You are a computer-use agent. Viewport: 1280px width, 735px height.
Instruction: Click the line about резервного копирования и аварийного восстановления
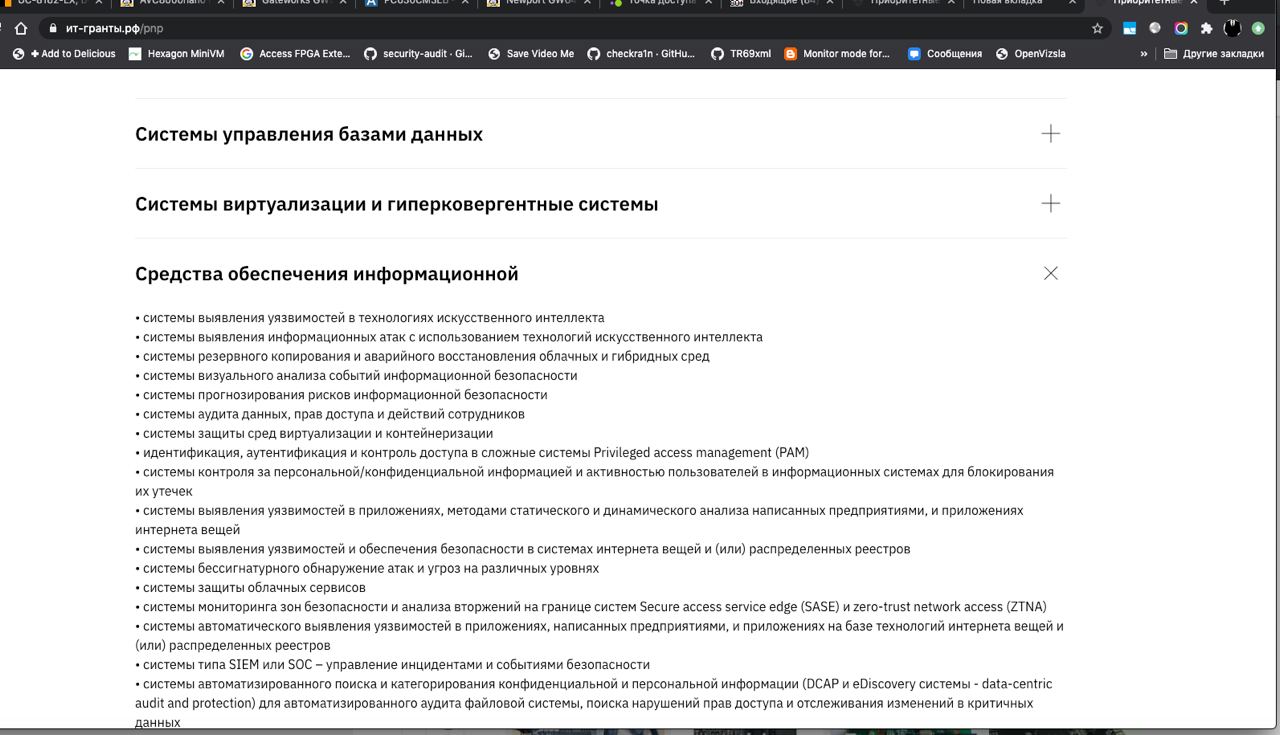point(422,356)
